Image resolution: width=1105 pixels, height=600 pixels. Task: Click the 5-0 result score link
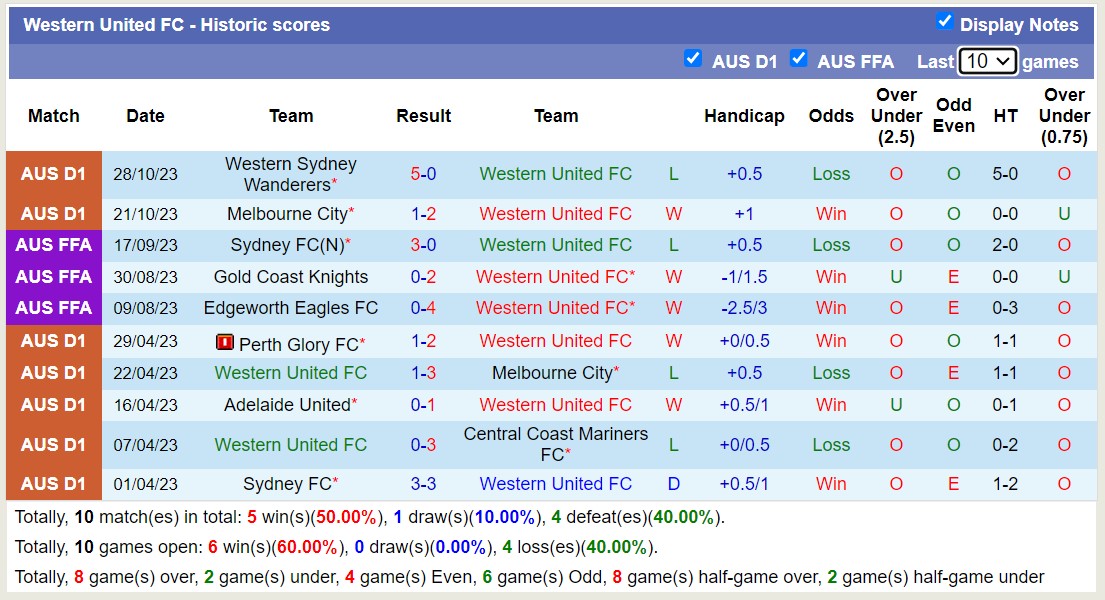coord(423,174)
